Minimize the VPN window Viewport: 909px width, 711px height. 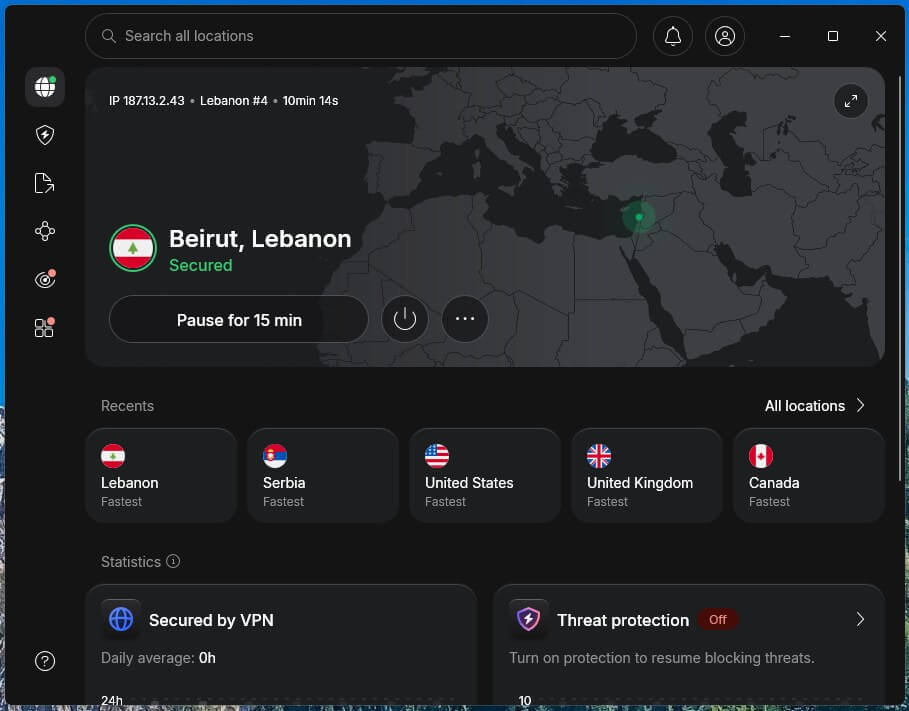[x=785, y=36]
